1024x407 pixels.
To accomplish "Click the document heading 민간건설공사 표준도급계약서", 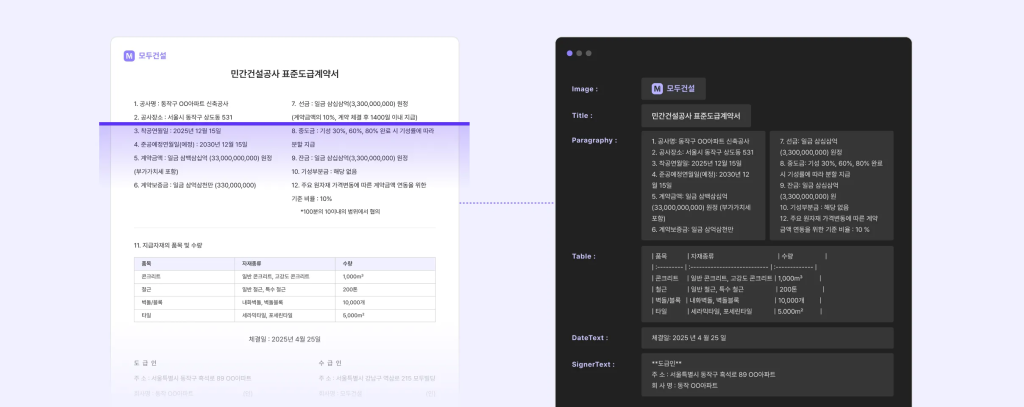I will pos(284,74).
